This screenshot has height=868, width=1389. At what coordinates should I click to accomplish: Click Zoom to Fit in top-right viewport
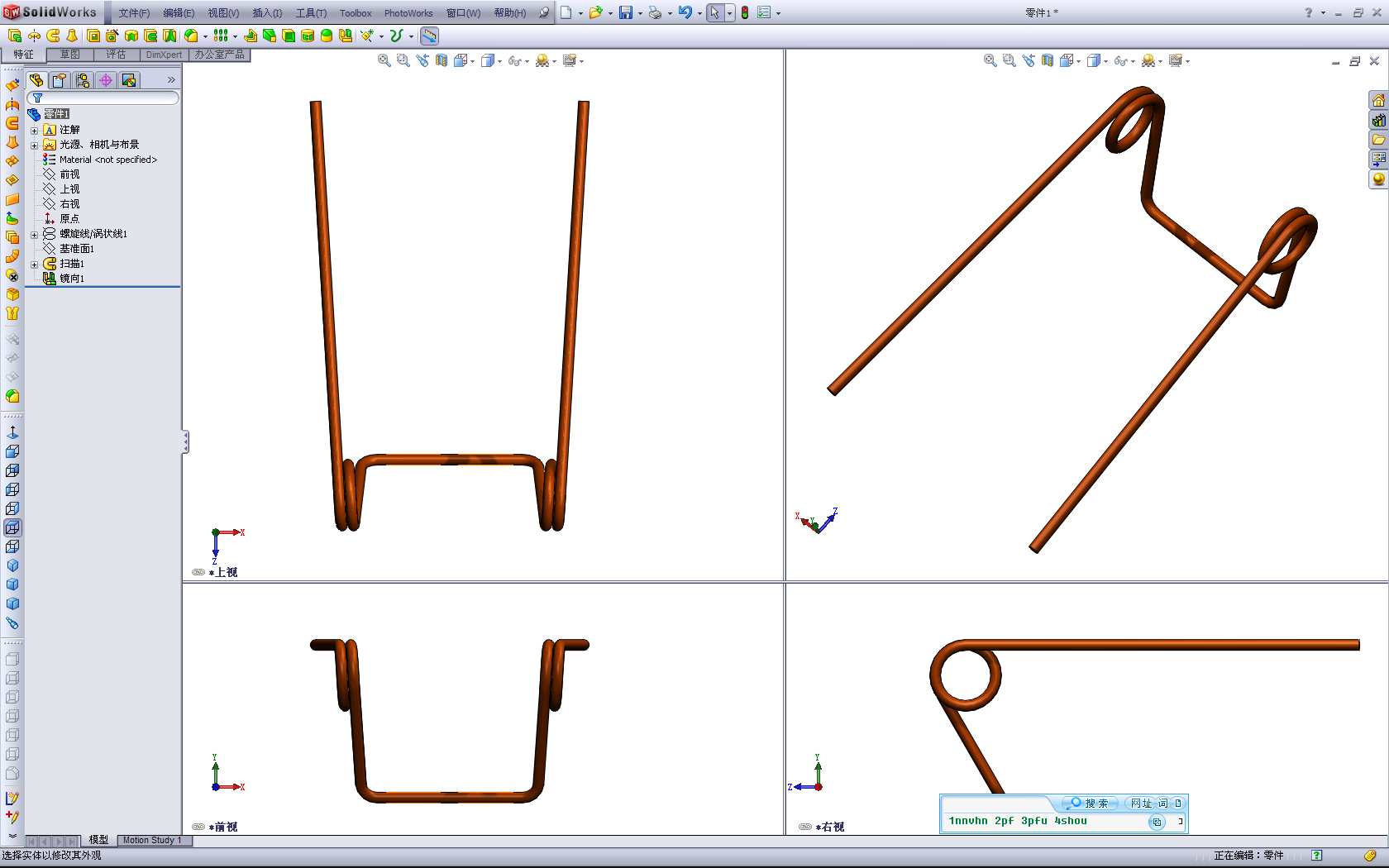coord(990,60)
